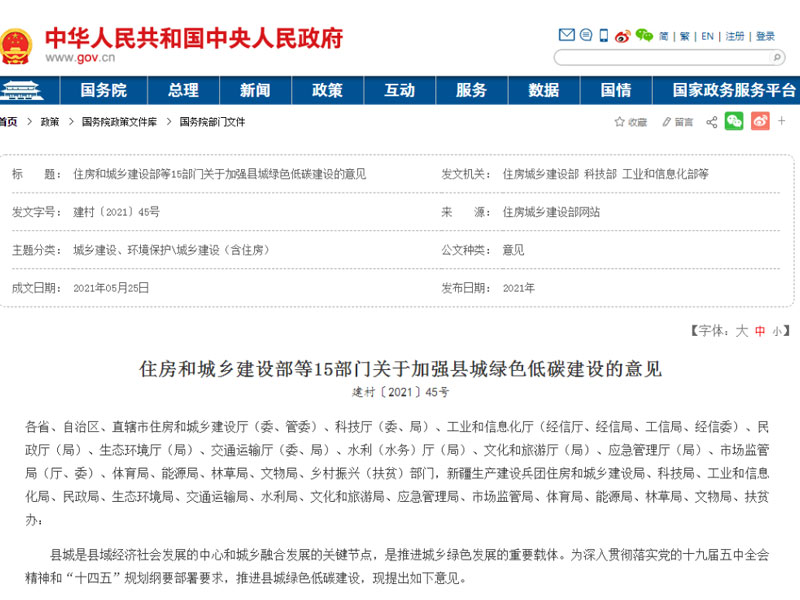
Task: Click the national emblem logo
Action: coord(16,46)
